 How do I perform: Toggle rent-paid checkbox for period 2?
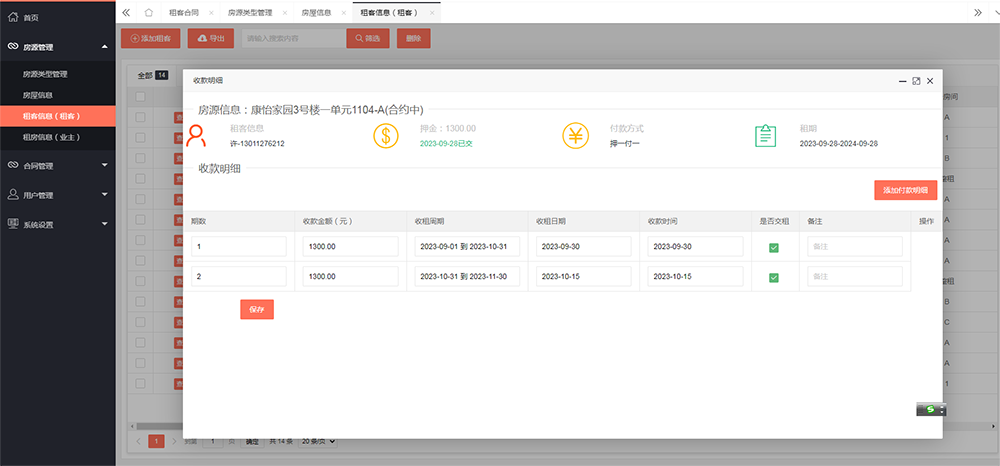(774, 277)
